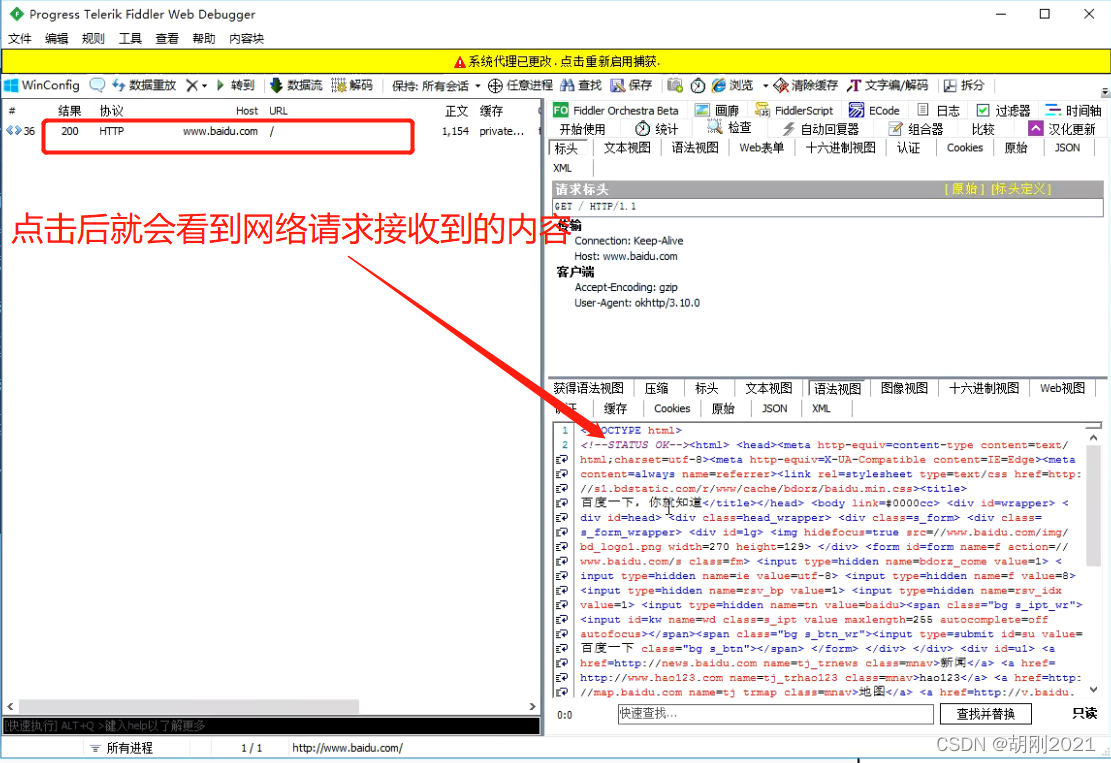Select response 压缩 tab
Screen dimensions: 1111x763
click(656, 388)
